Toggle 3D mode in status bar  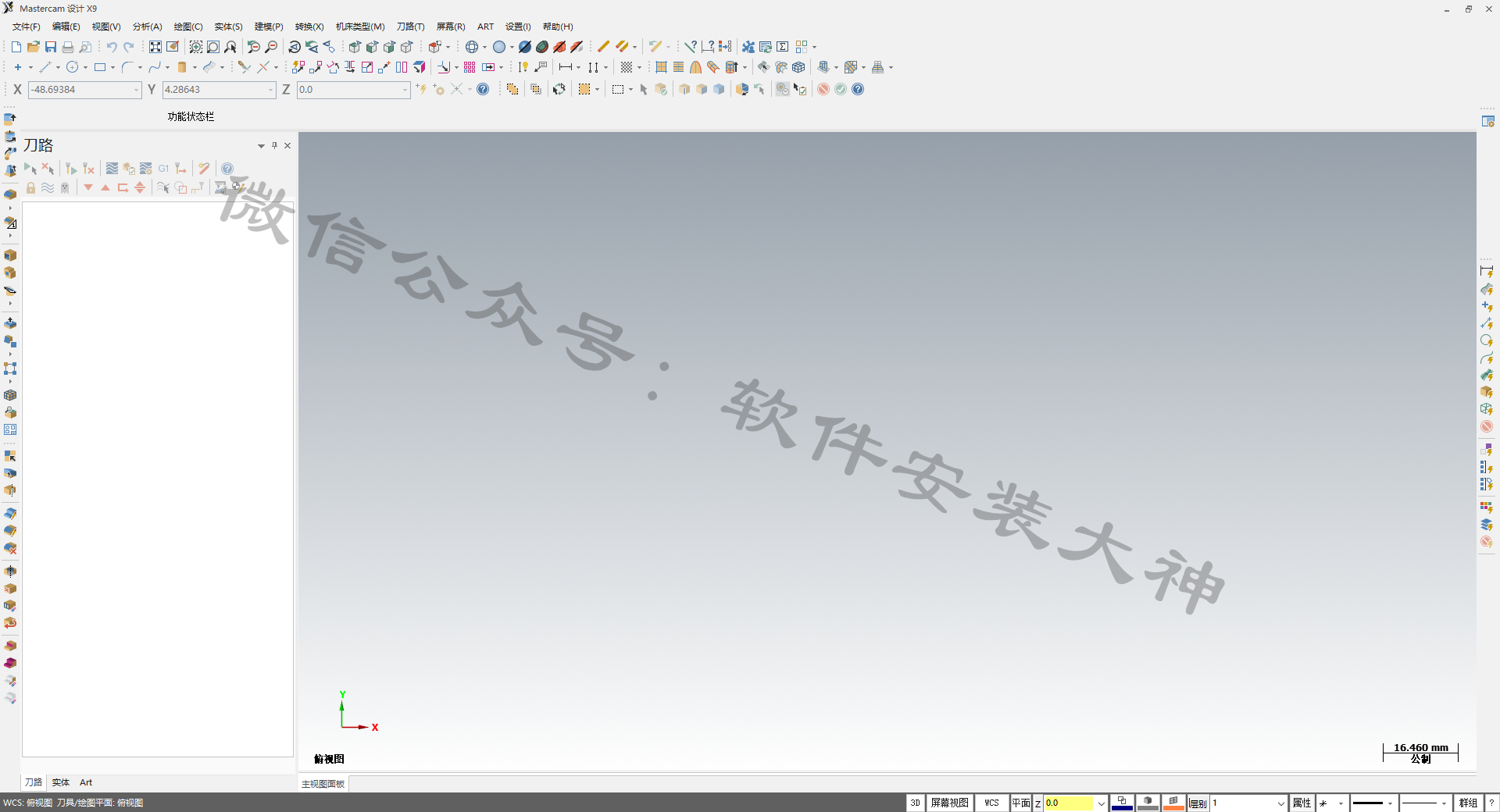(x=916, y=803)
